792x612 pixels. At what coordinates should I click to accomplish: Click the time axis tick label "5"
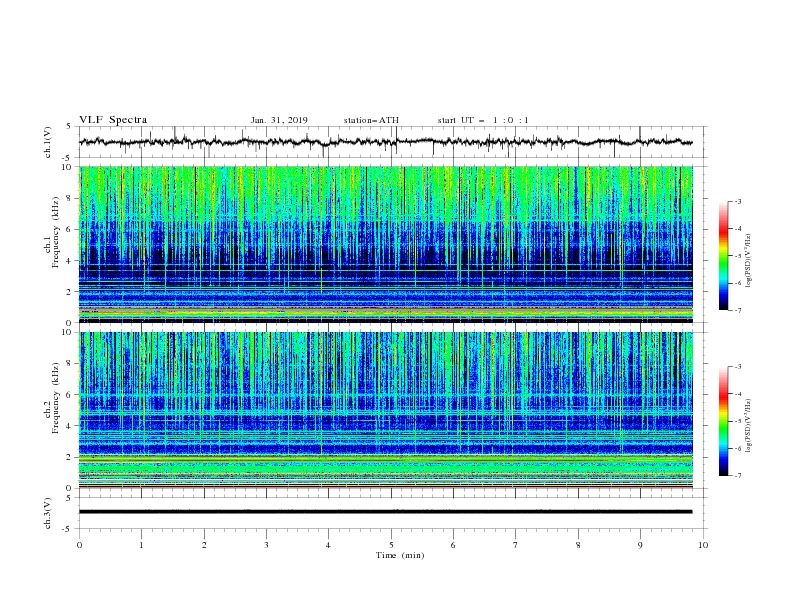pos(391,545)
